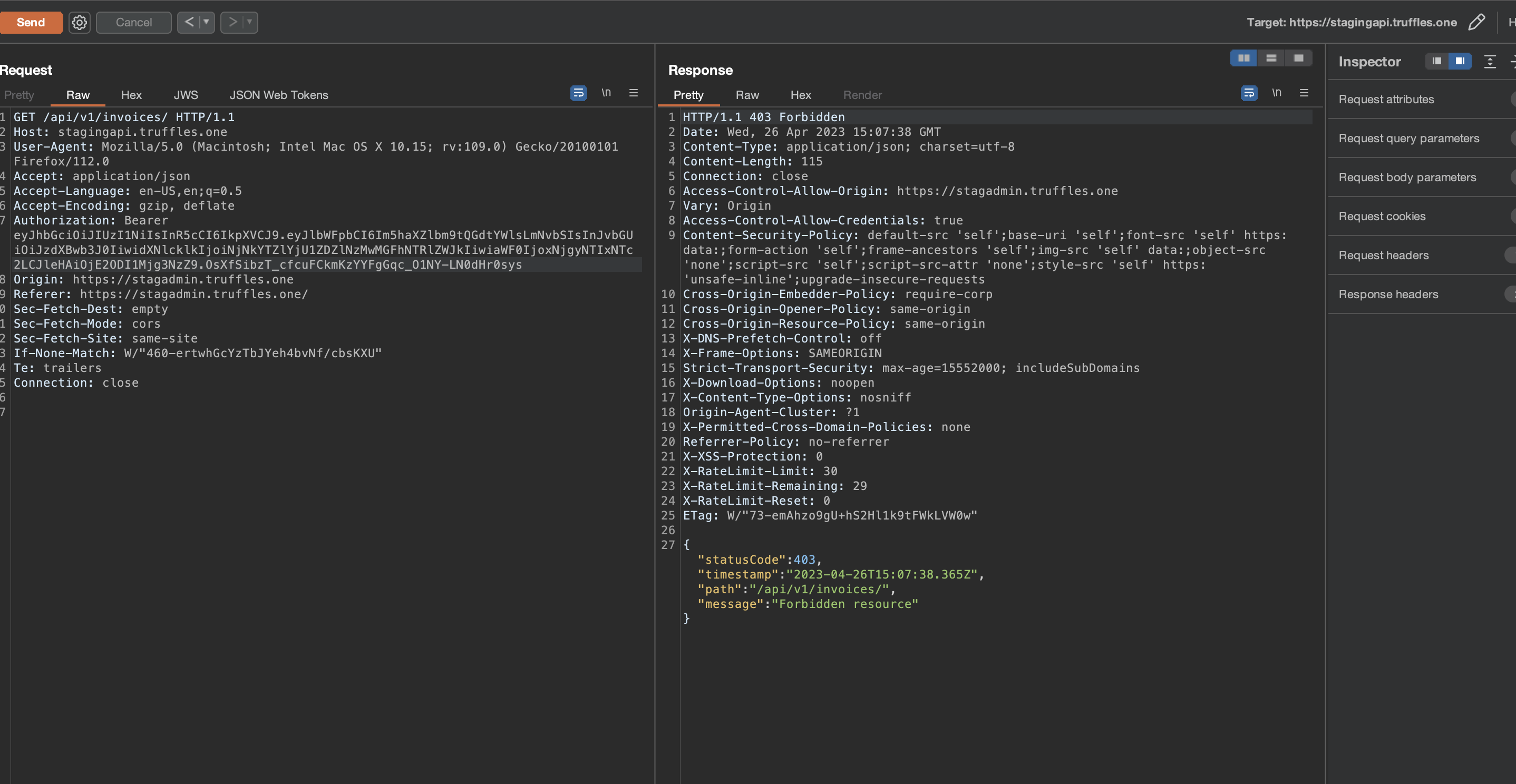Viewport: 1516px width, 784px height.
Task: Click the Hex response view icon
Action: tap(801, 94)
